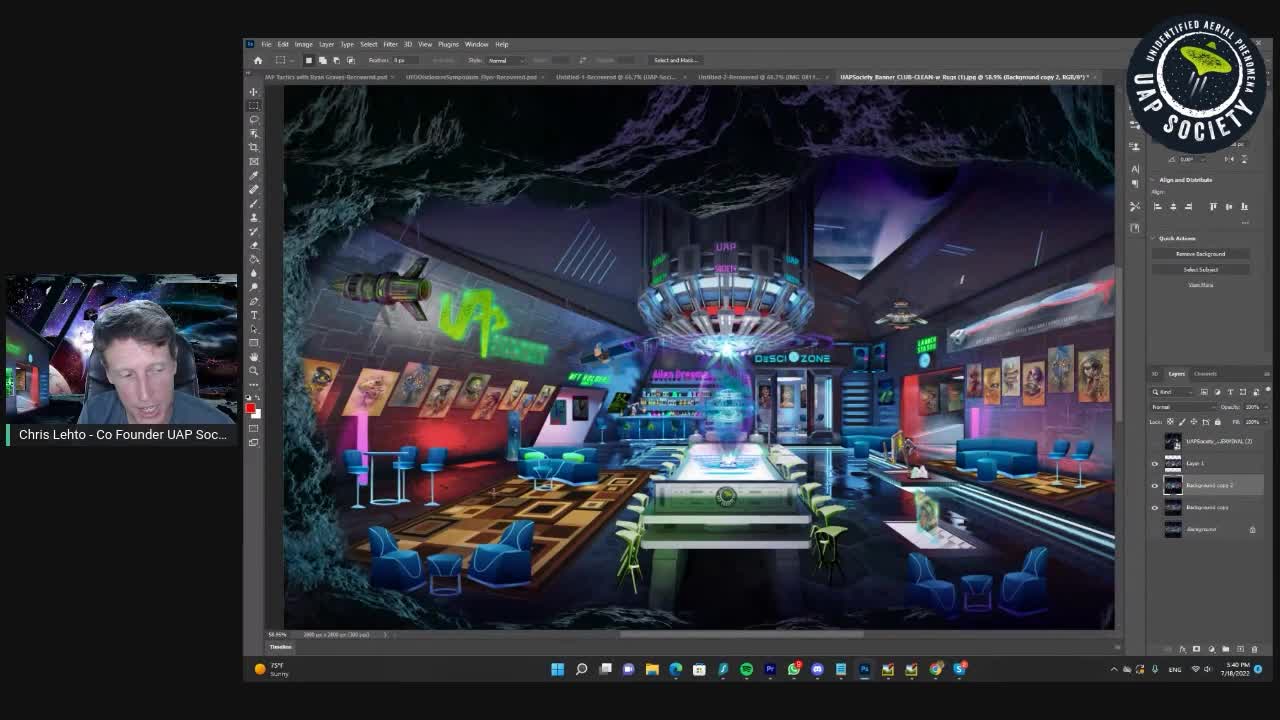Choose Add to Selection mode icon
This screenshot has width=1280, height=720.
[x=322, y=60]
